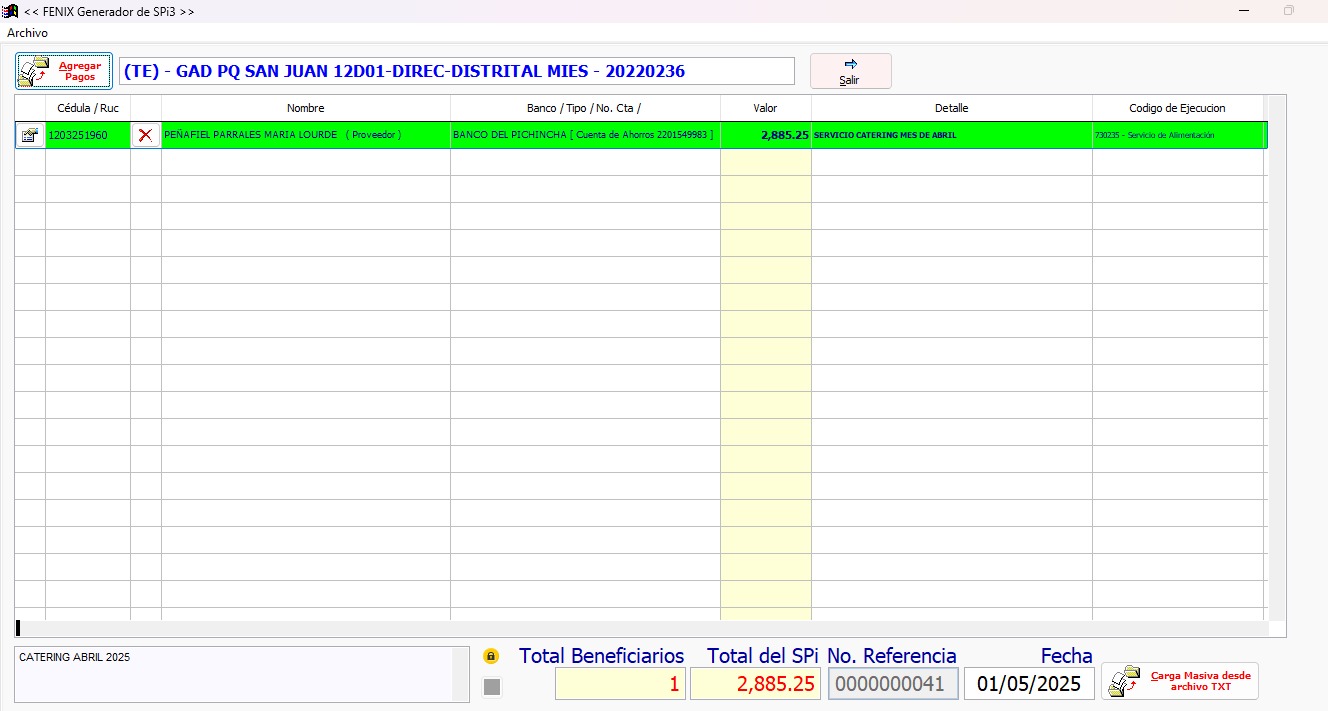Open Carga Masiva desde archivo TXT

pyautogui.click(x=1180, y=681)
